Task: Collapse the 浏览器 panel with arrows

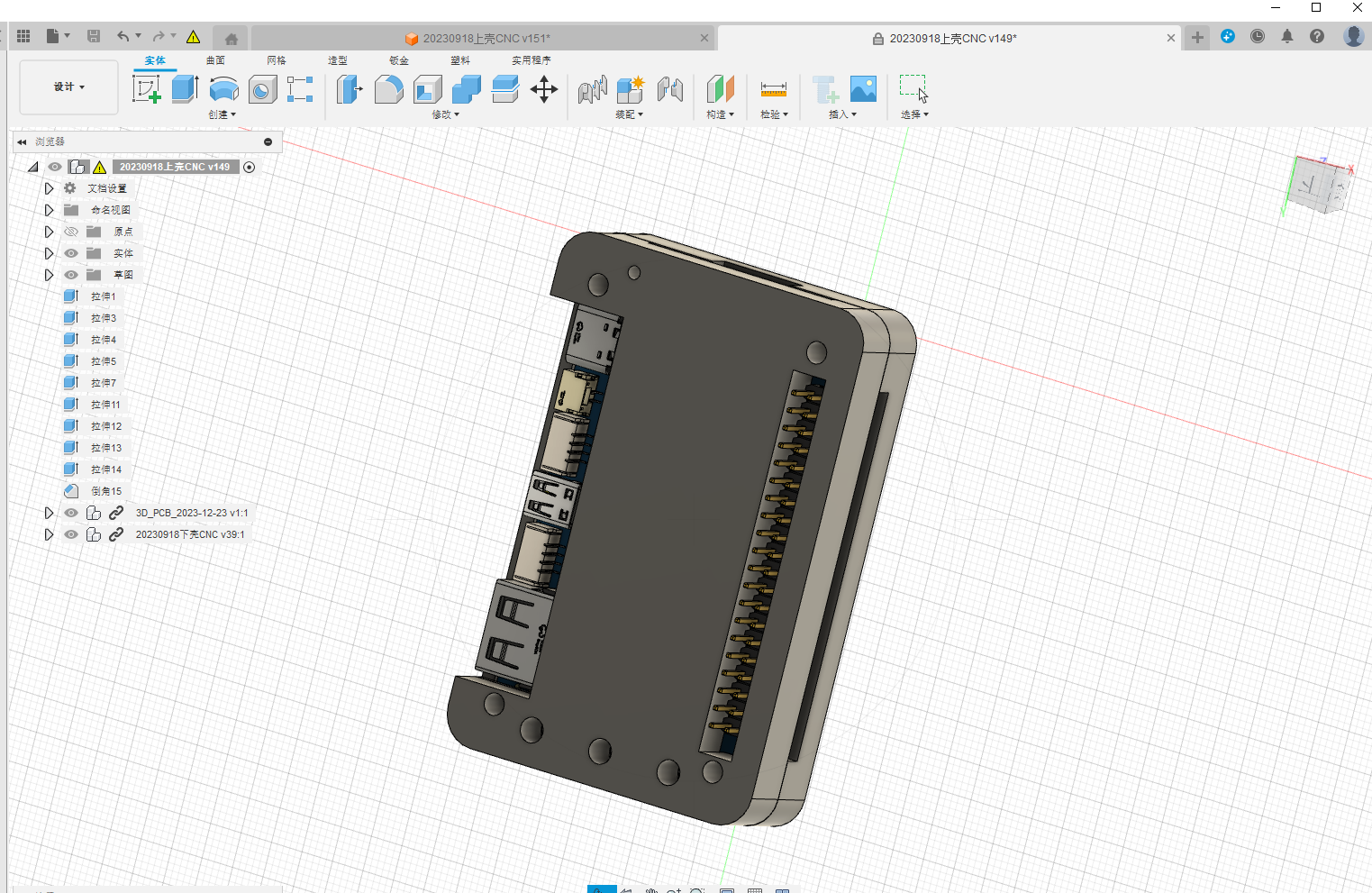Action: pyautogui.click(x=22, y=141)
